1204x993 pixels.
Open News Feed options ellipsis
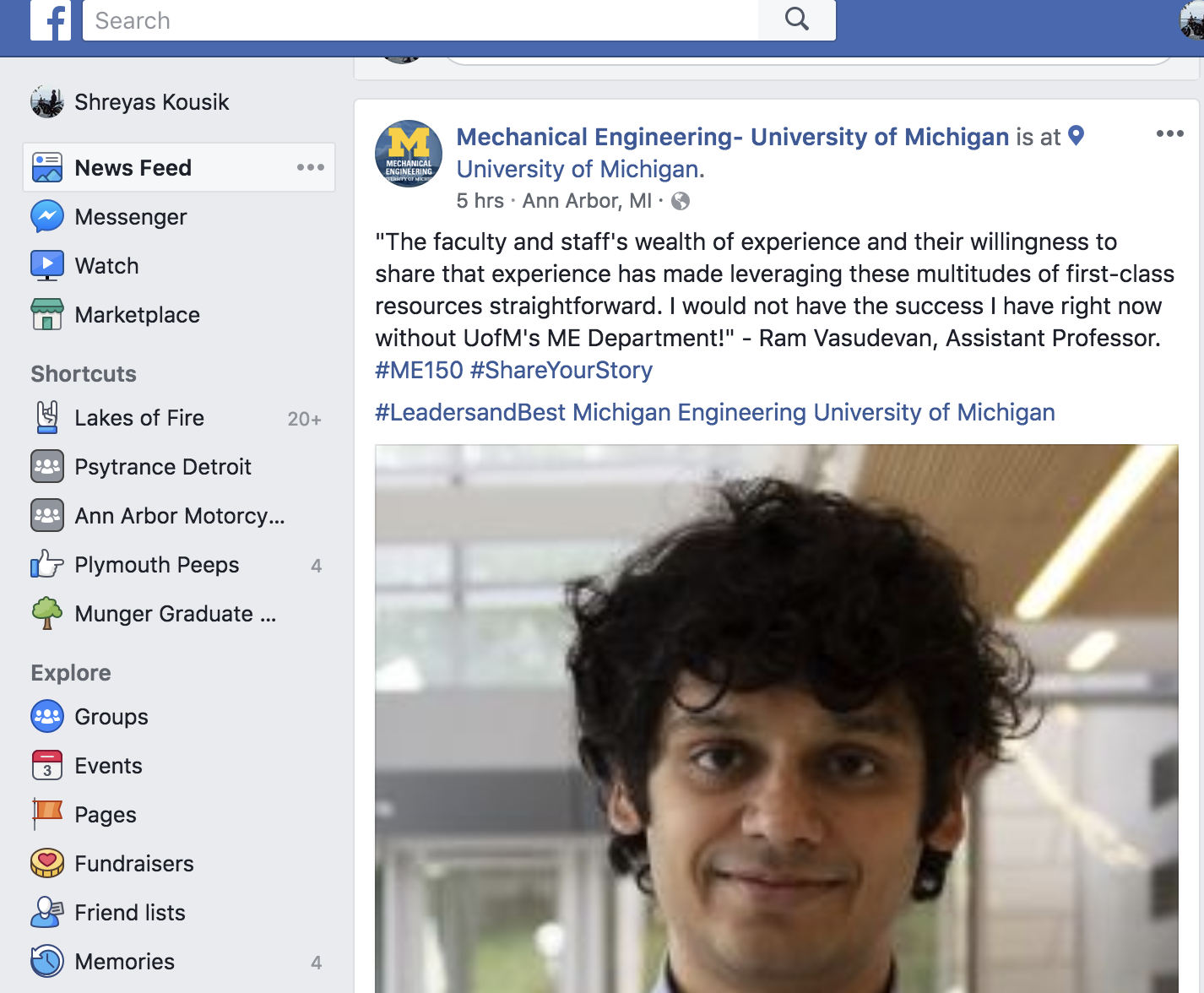tap(311, 167)
